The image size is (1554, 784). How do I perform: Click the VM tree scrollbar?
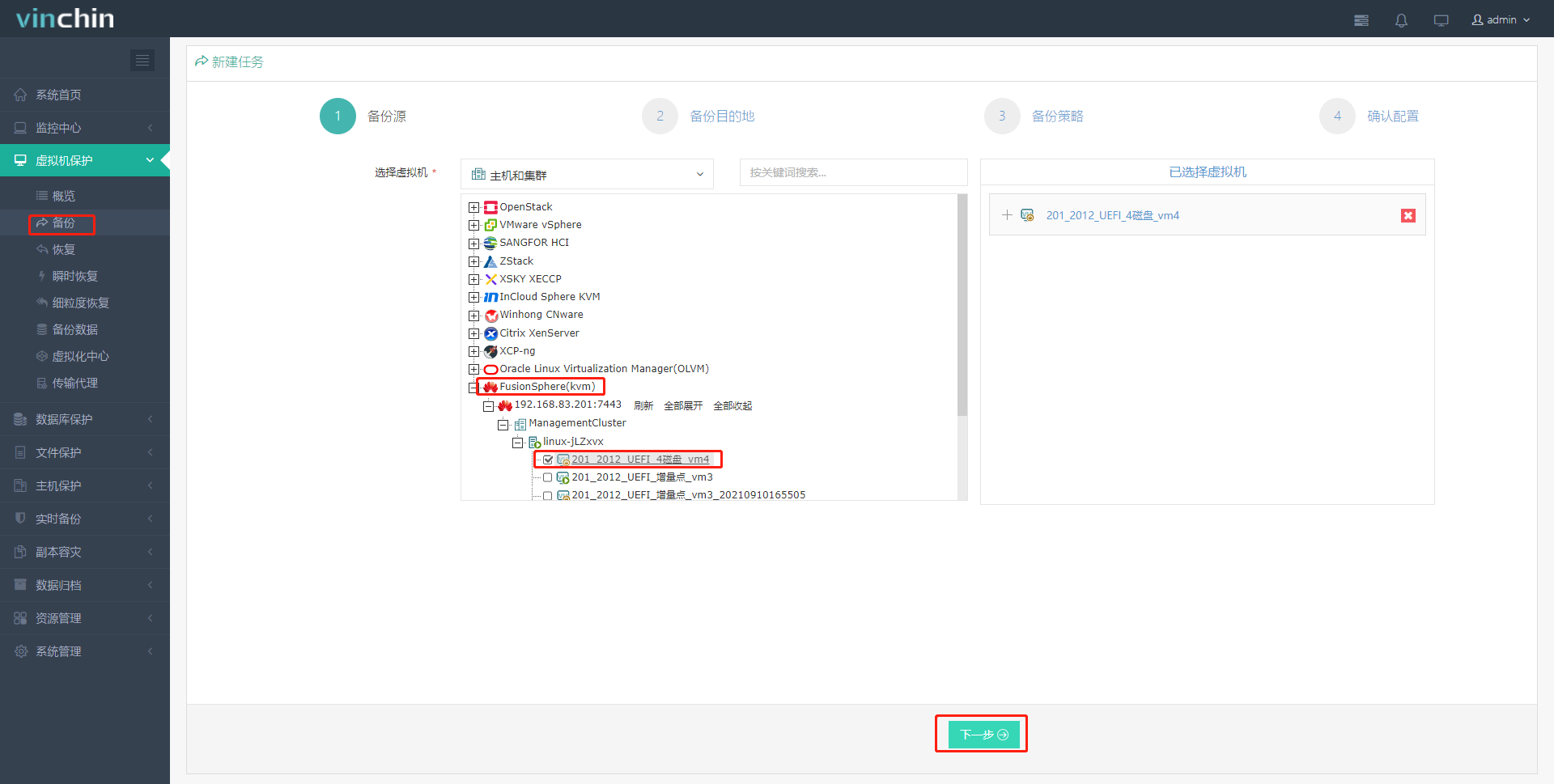(x=962, y=305)
